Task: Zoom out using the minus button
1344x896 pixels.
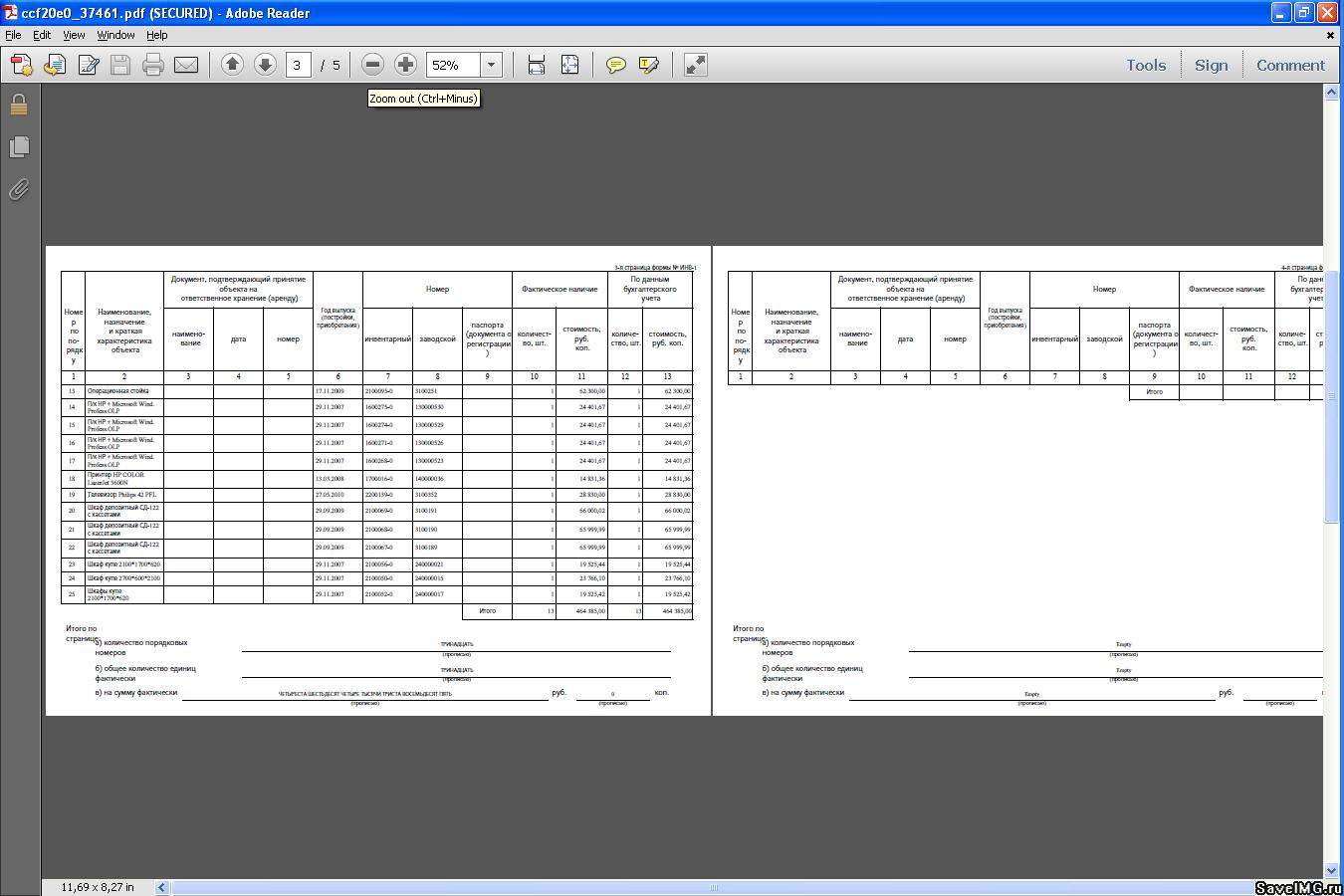Action: tap(372, 65)
